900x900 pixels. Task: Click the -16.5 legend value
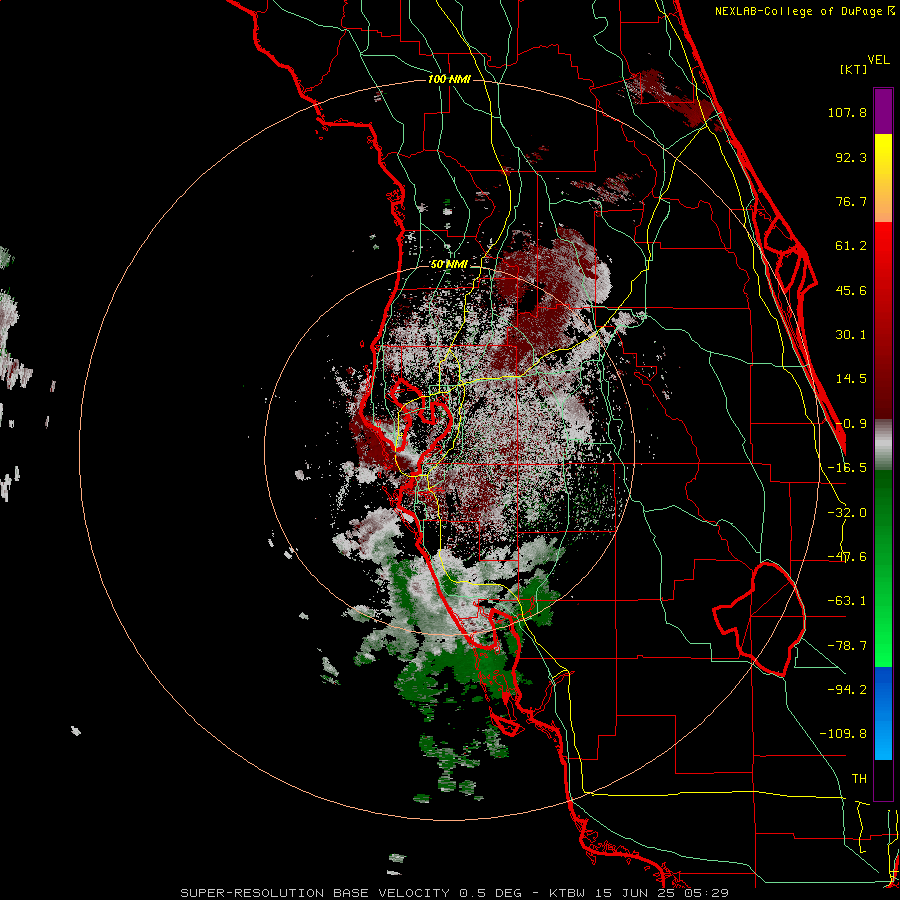tap(847, 468)
